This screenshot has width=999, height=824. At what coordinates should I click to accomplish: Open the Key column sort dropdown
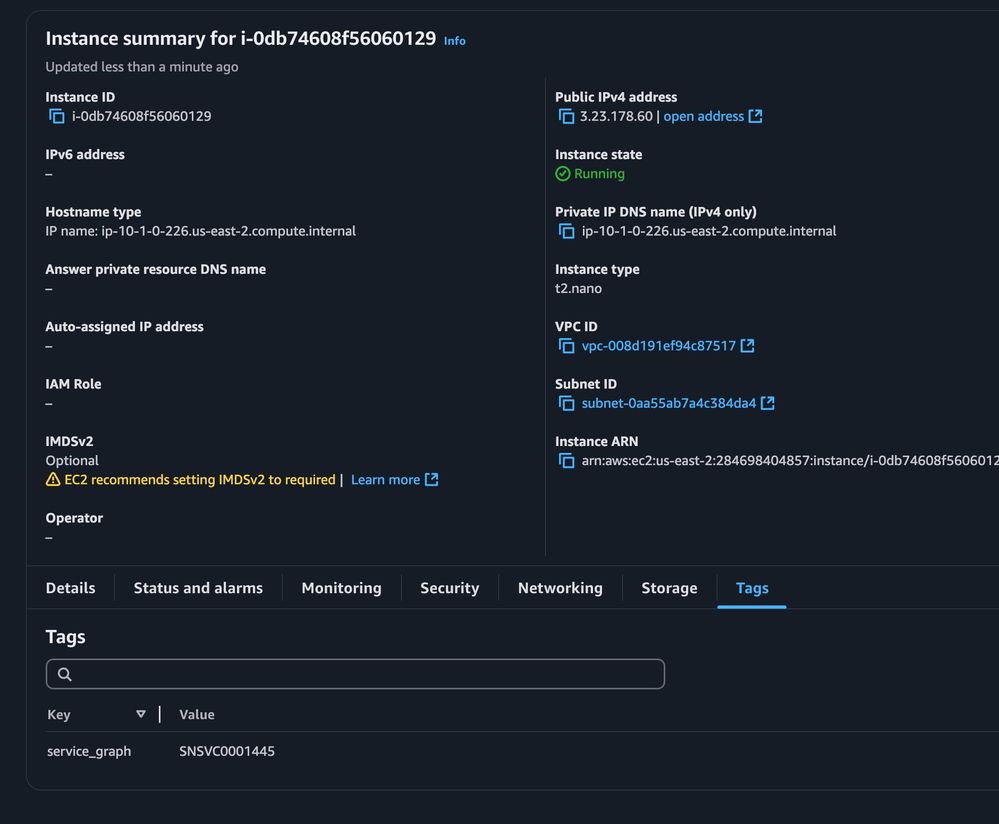click(x=141, y=714)
